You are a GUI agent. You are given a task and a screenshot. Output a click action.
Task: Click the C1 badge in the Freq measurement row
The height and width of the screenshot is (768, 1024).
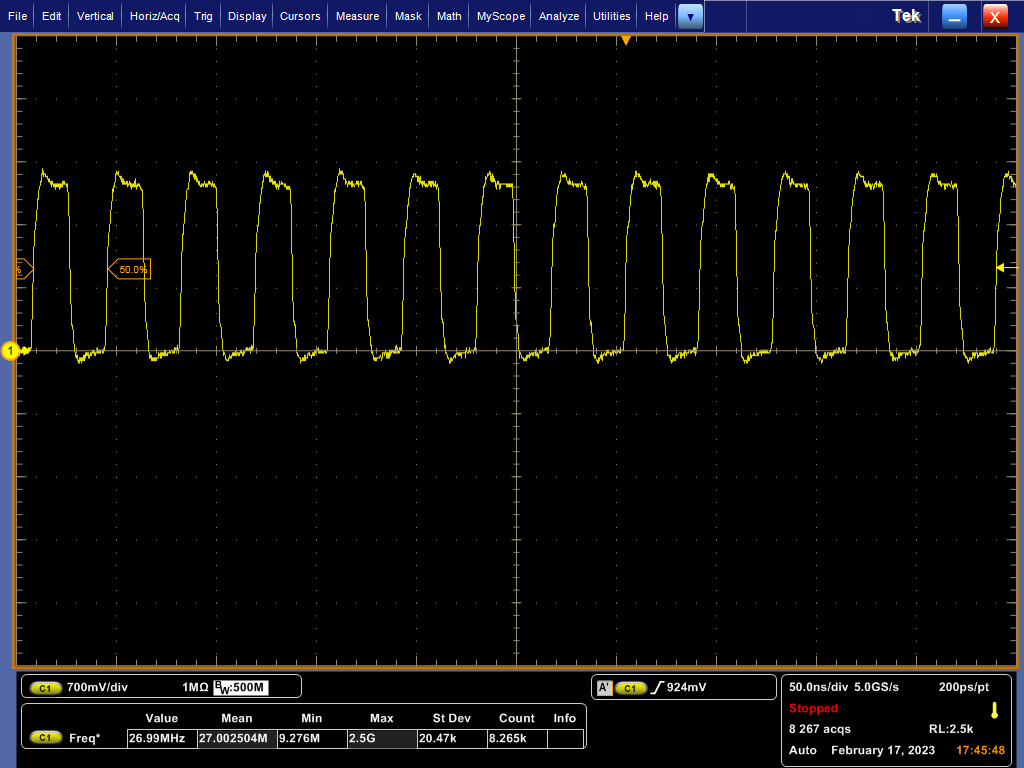point(46,738)
